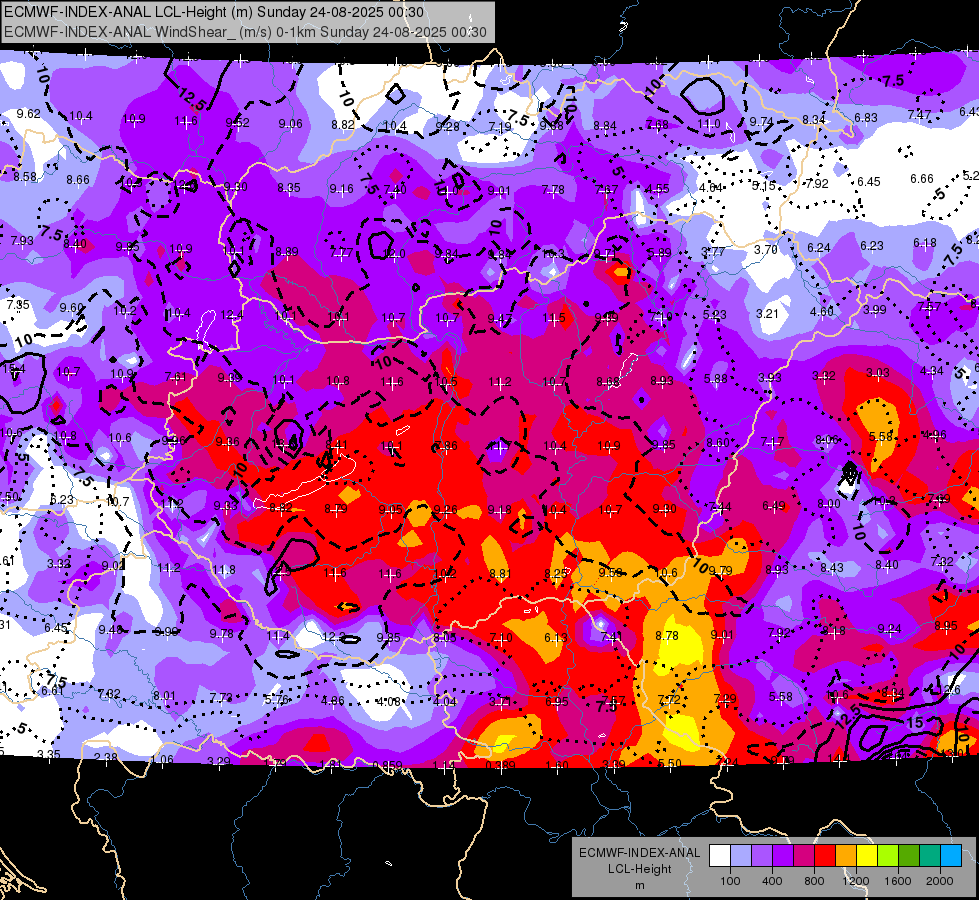979x900 pixels.
Task: Click the '100' legend tick label
Action: point(730,881)
